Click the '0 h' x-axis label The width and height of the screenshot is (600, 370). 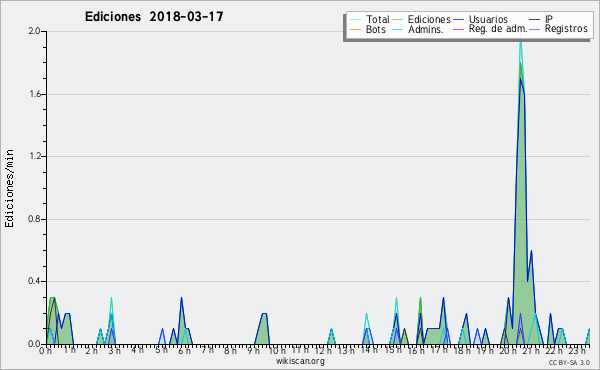point(46,351)
